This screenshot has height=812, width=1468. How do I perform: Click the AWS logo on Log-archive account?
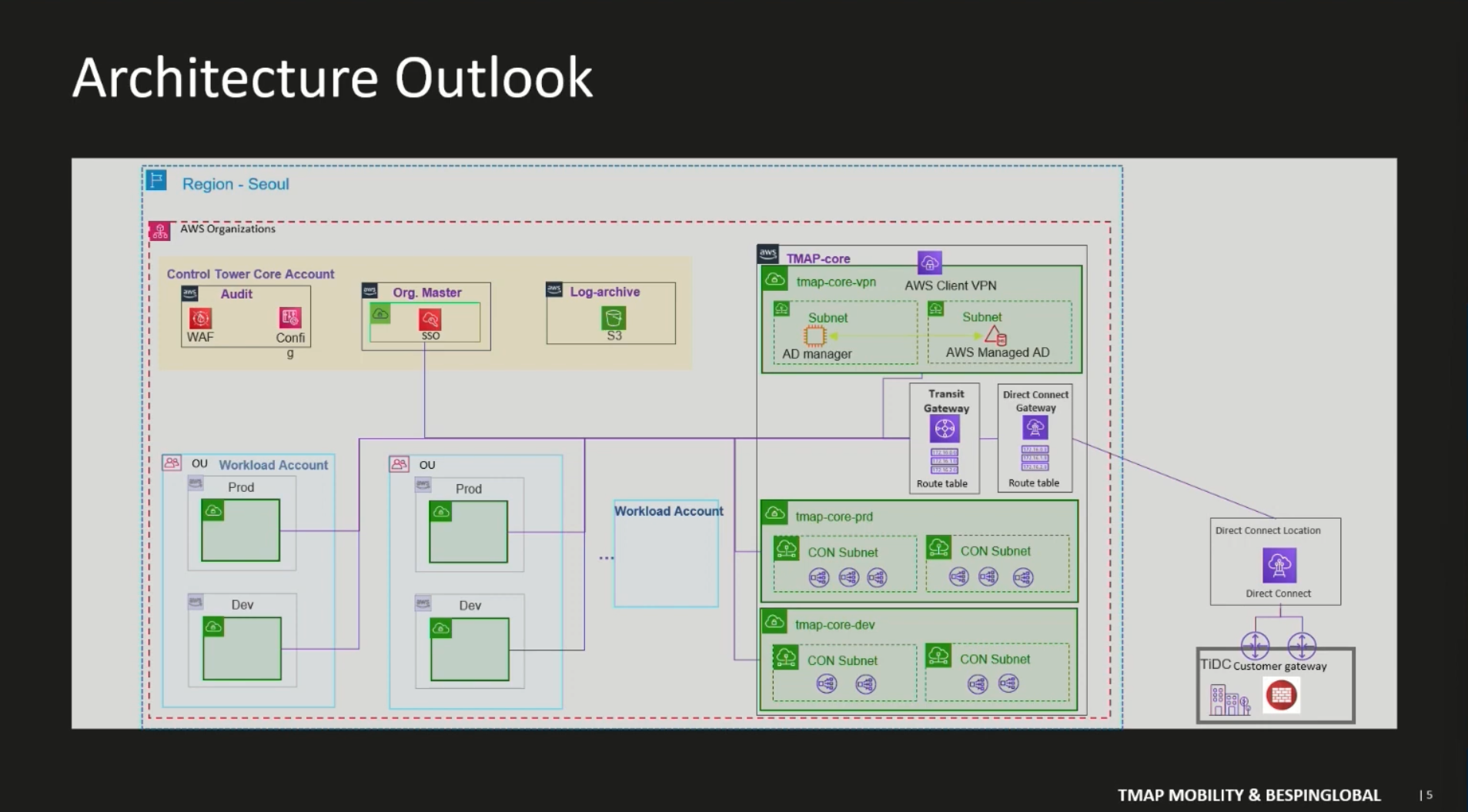[x=554, y=289]
